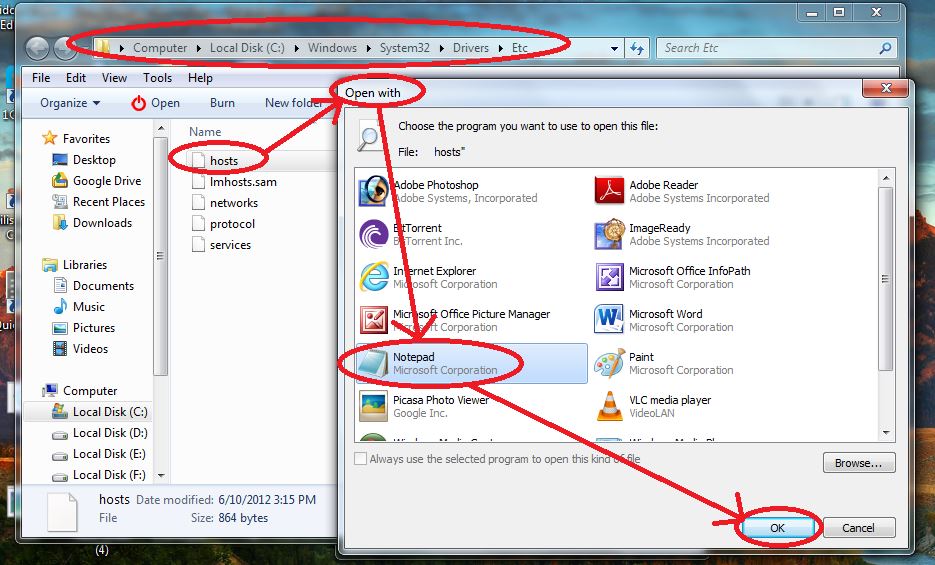Click OK in the Open with dialog

point(778,527)
